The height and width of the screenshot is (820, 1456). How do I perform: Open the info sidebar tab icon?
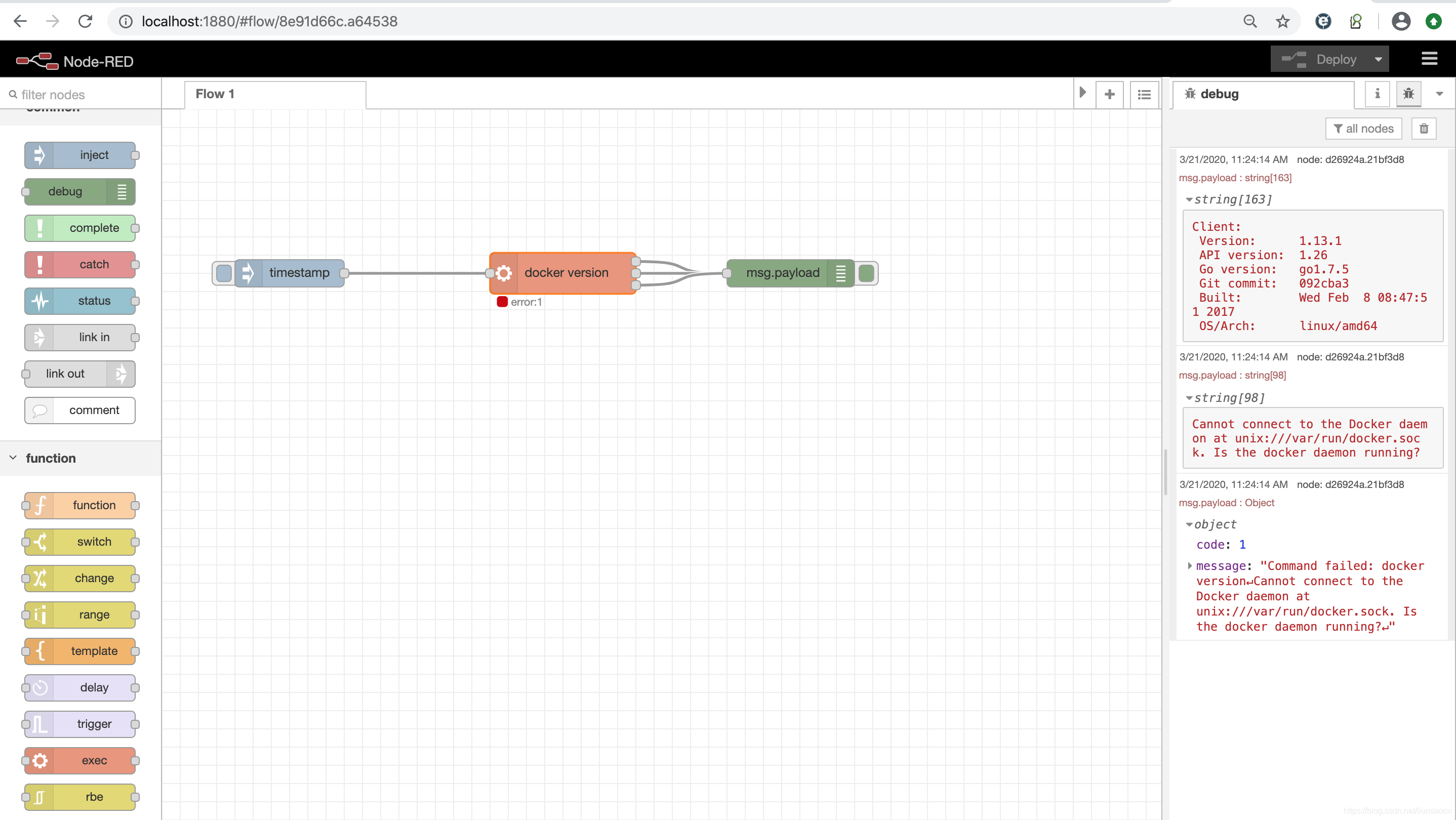coord(1378,94)
